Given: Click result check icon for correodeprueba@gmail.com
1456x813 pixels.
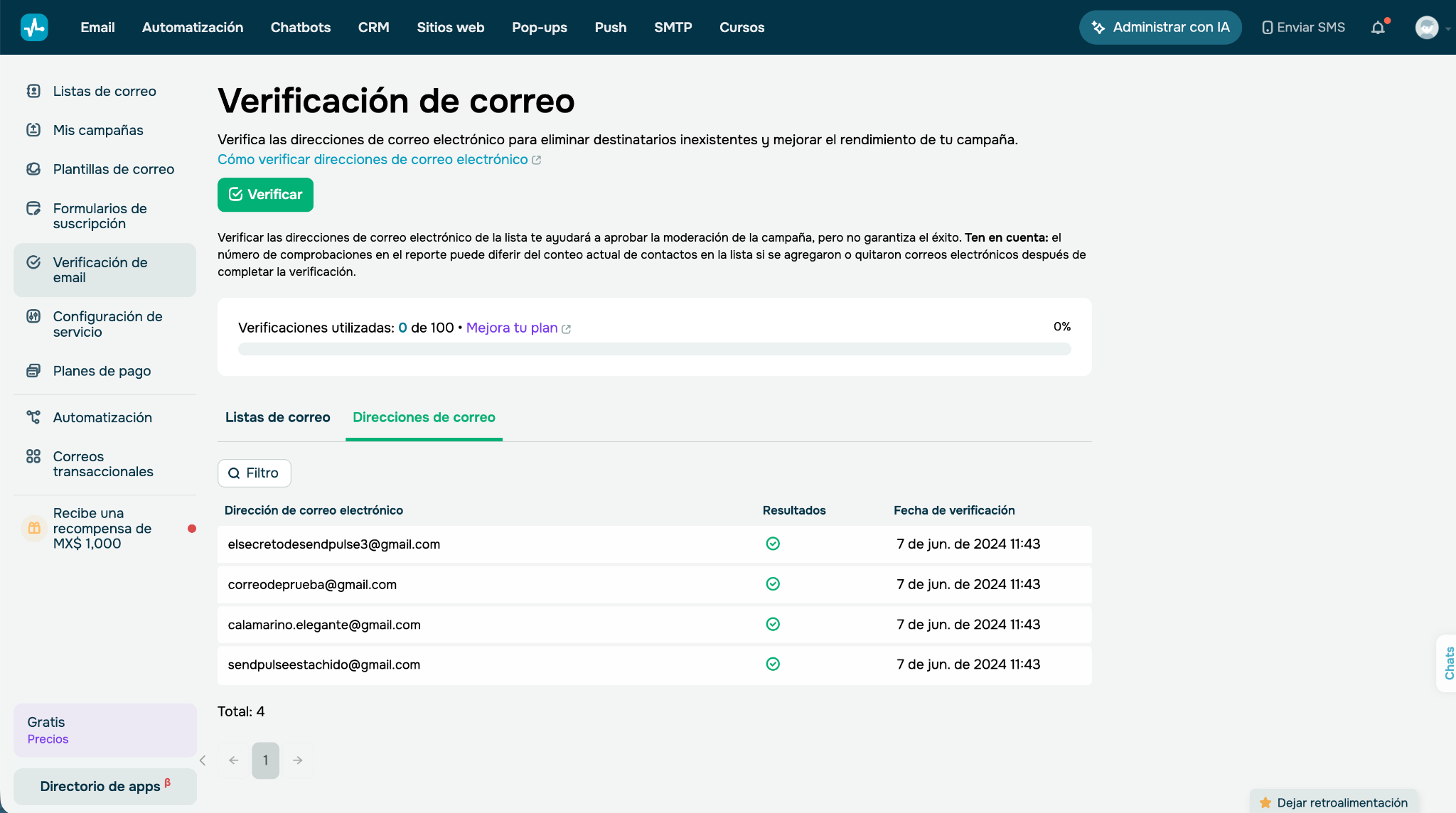Looking at the screenshot, I should tap(773, 584).
